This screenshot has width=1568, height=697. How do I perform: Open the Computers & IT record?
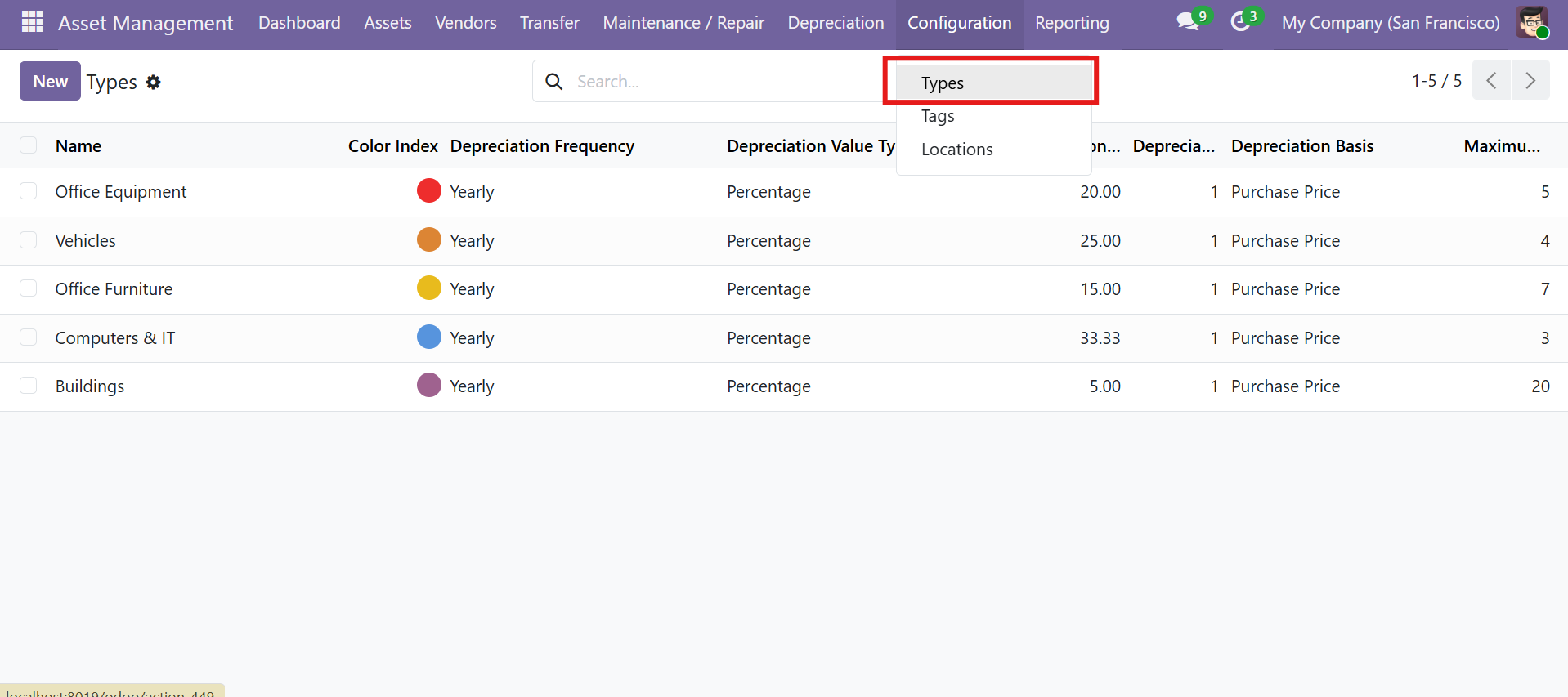[115, 337]
